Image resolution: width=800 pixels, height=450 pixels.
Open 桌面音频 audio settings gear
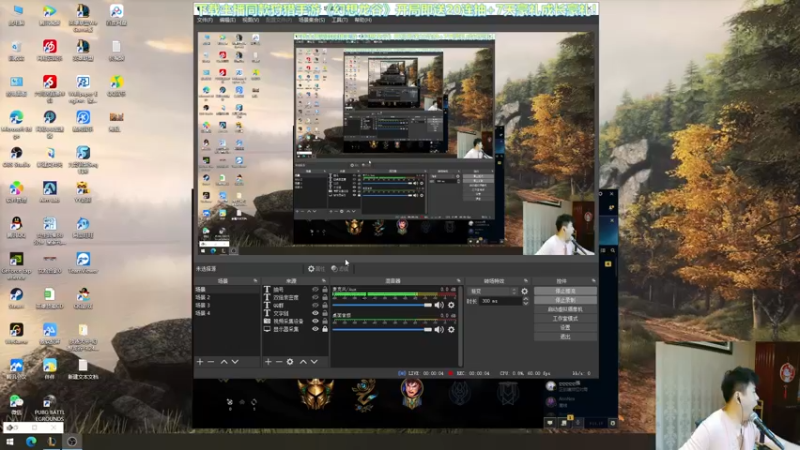click(451, 330)
